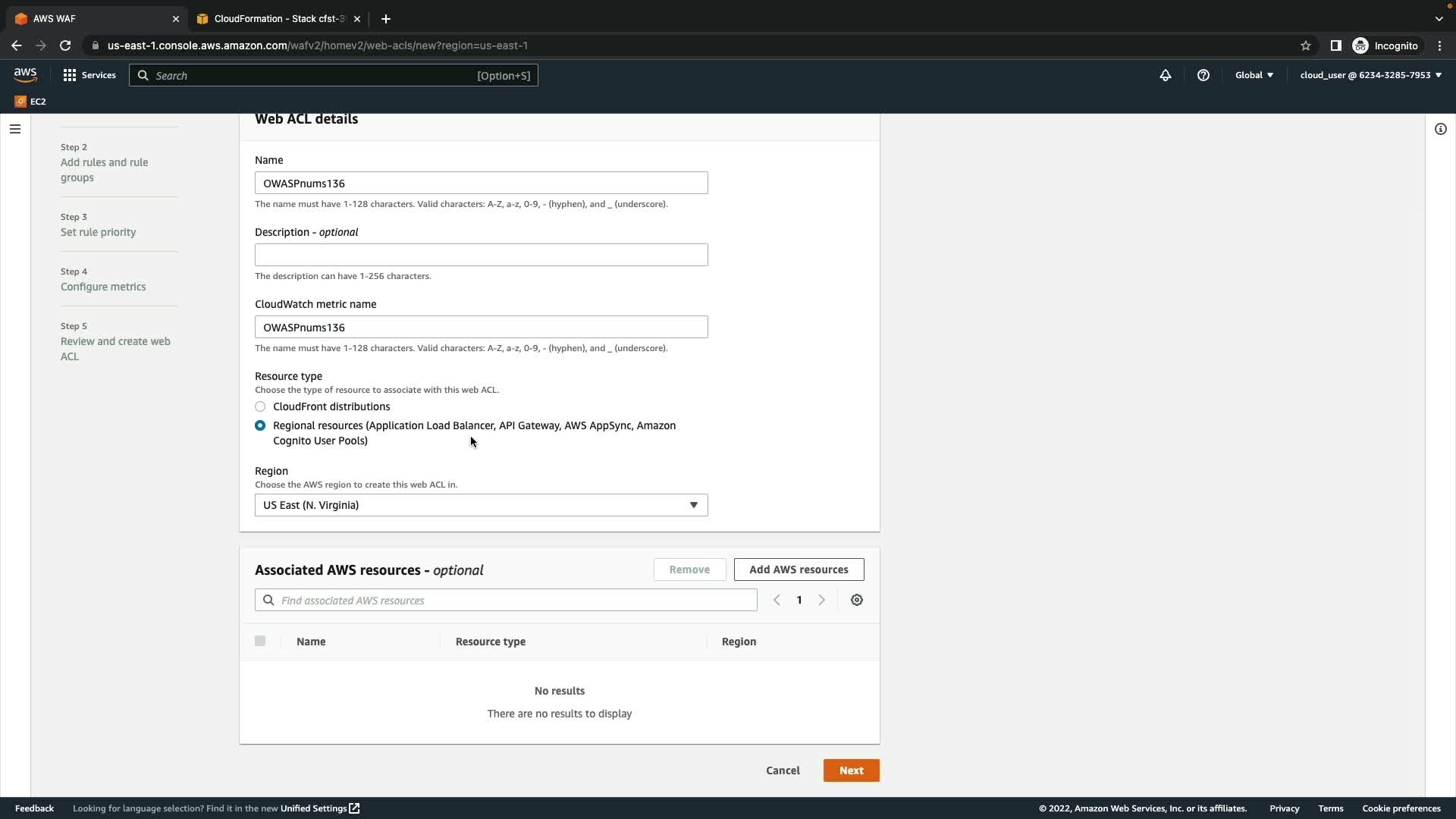The width and height of the screenshot is (1456, 819).
Task: Check the select-all resources checkbox
Action: click(260, 641)
